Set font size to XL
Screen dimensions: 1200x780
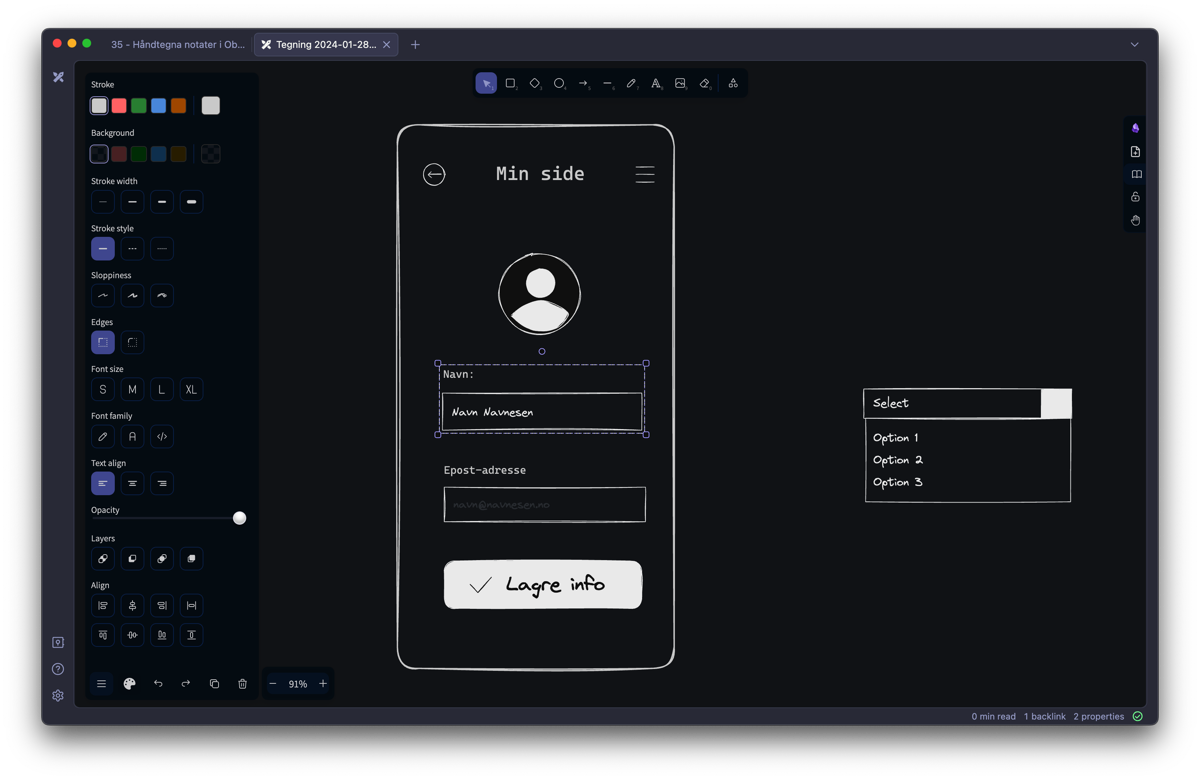pos(191,390)
